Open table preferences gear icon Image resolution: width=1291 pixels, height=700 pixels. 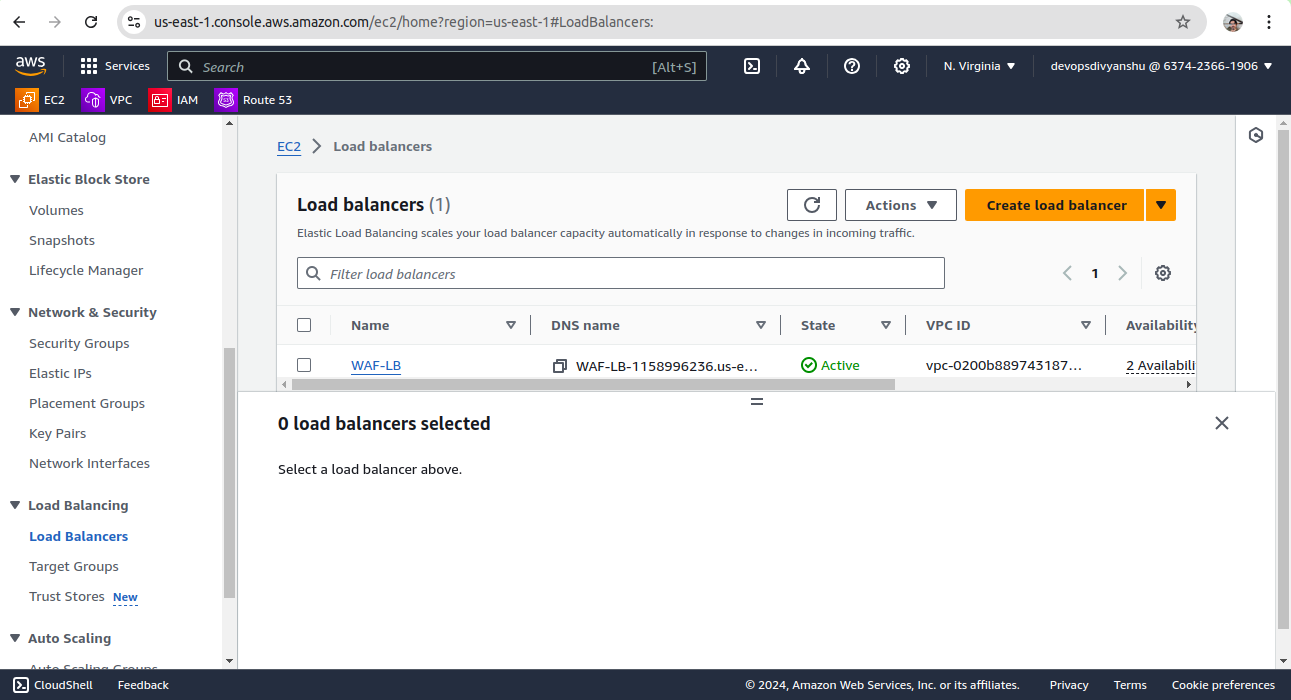point(1163,274)
